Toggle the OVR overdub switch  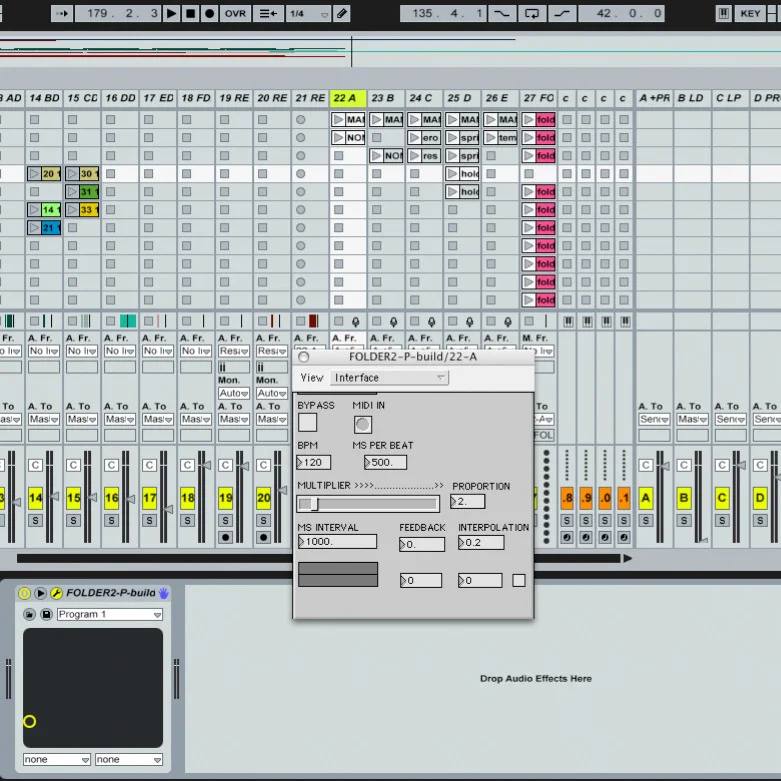point(235,13)
